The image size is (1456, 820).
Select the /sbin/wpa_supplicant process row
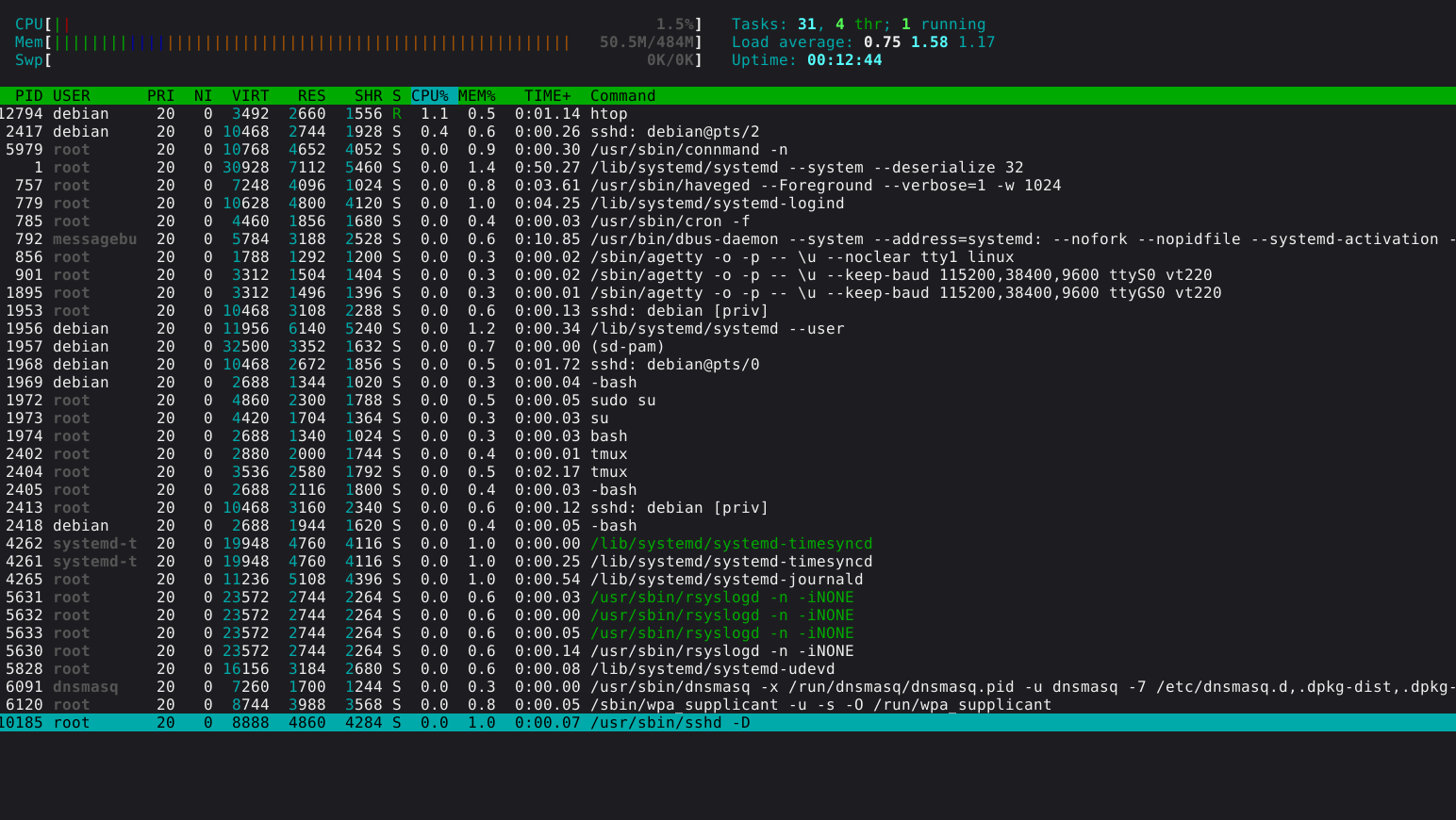pos(820,705)
